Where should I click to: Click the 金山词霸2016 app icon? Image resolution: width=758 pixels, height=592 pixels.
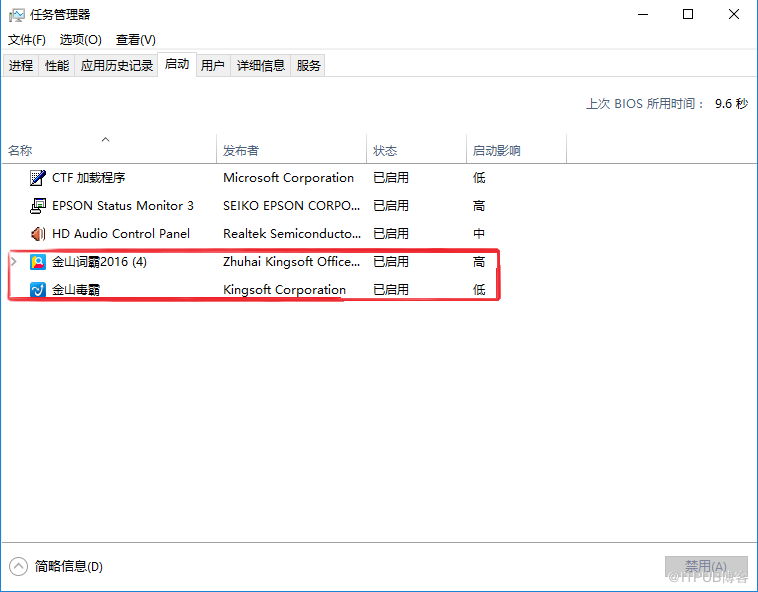[38, 262]
